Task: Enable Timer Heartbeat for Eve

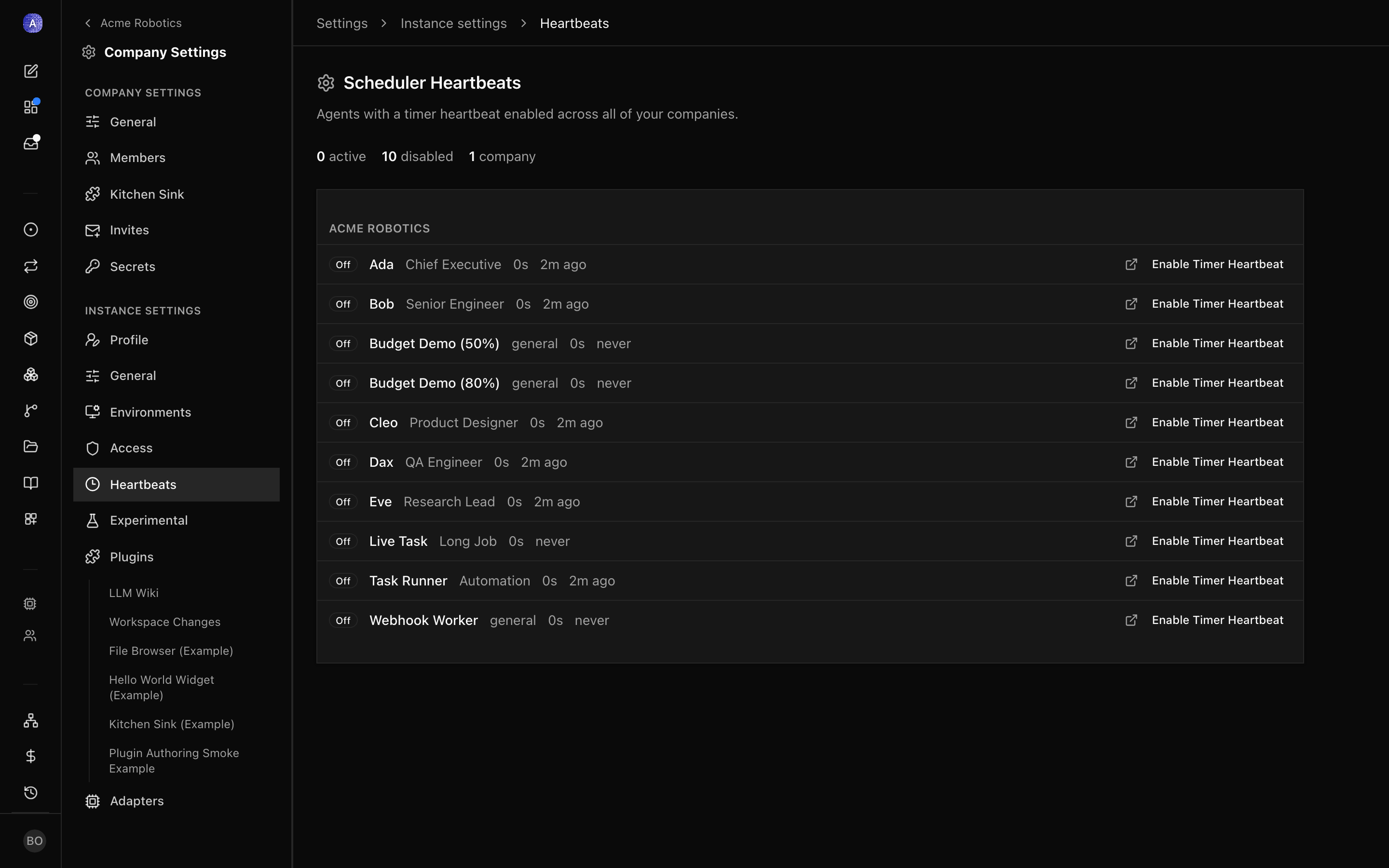Action: (1217, 502)
